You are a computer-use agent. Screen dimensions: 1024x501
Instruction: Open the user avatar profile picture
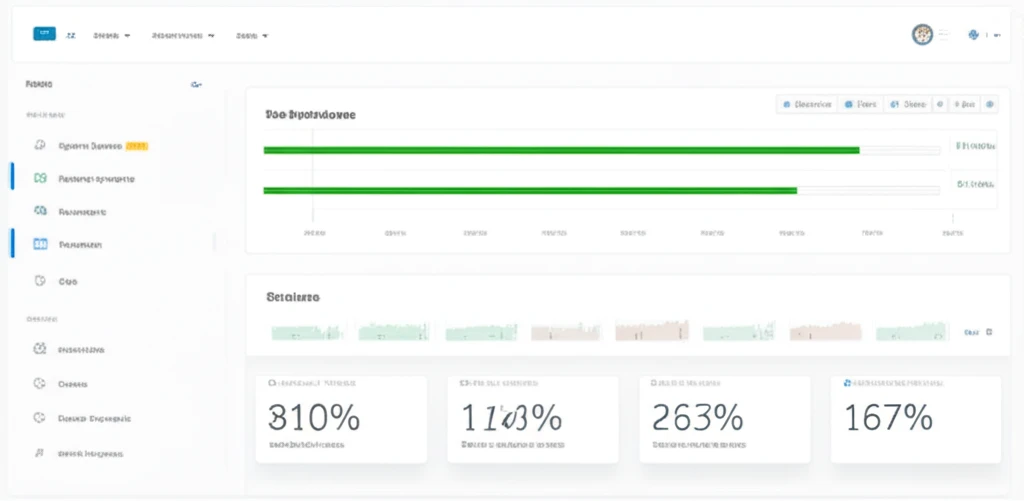pos(922,35)
